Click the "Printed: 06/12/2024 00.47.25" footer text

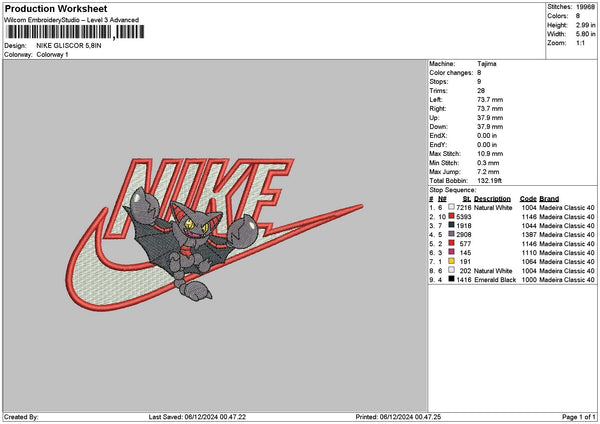pos(398,417)
